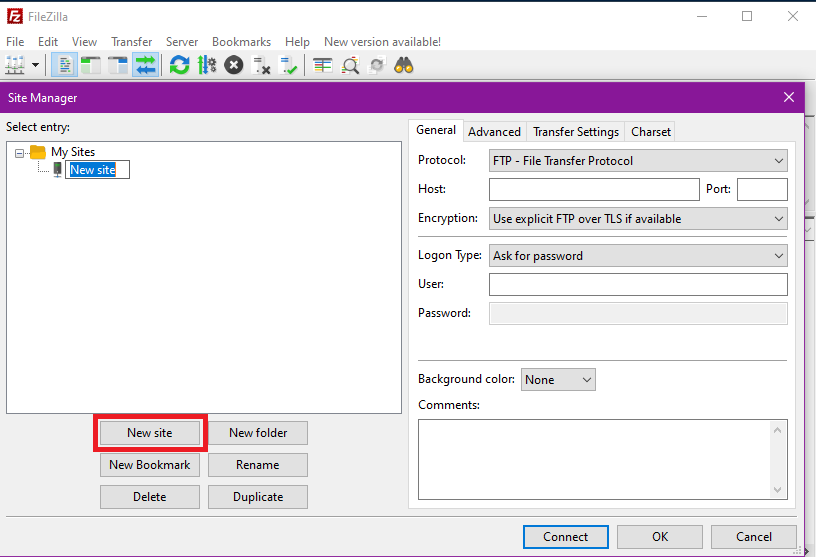Image resolution: width=816 pixels, height=557 pixels.
Task: Click the Duplicate button
Action: tap(258, 497)
